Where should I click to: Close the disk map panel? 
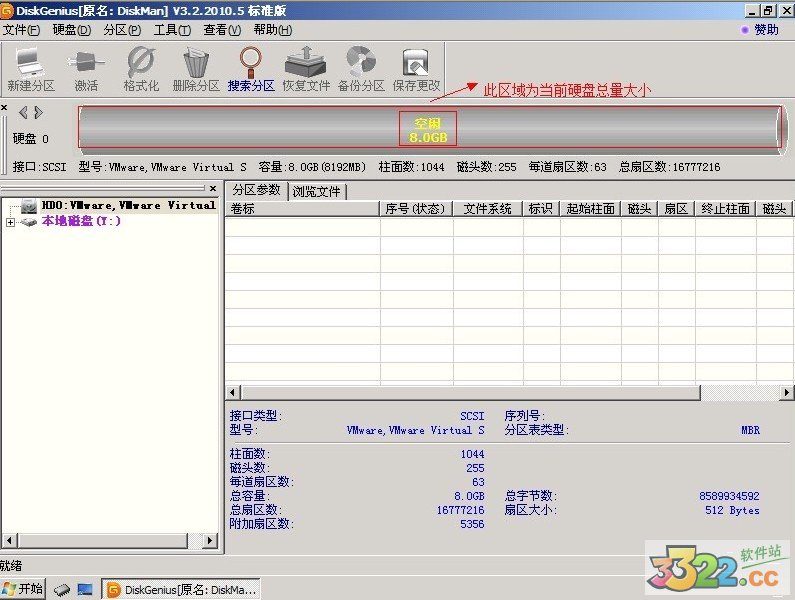pos(4,108)
